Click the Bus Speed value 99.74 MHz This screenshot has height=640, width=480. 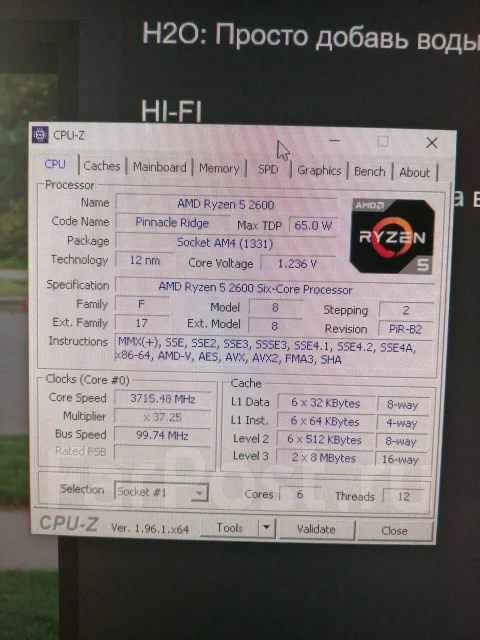162,436
